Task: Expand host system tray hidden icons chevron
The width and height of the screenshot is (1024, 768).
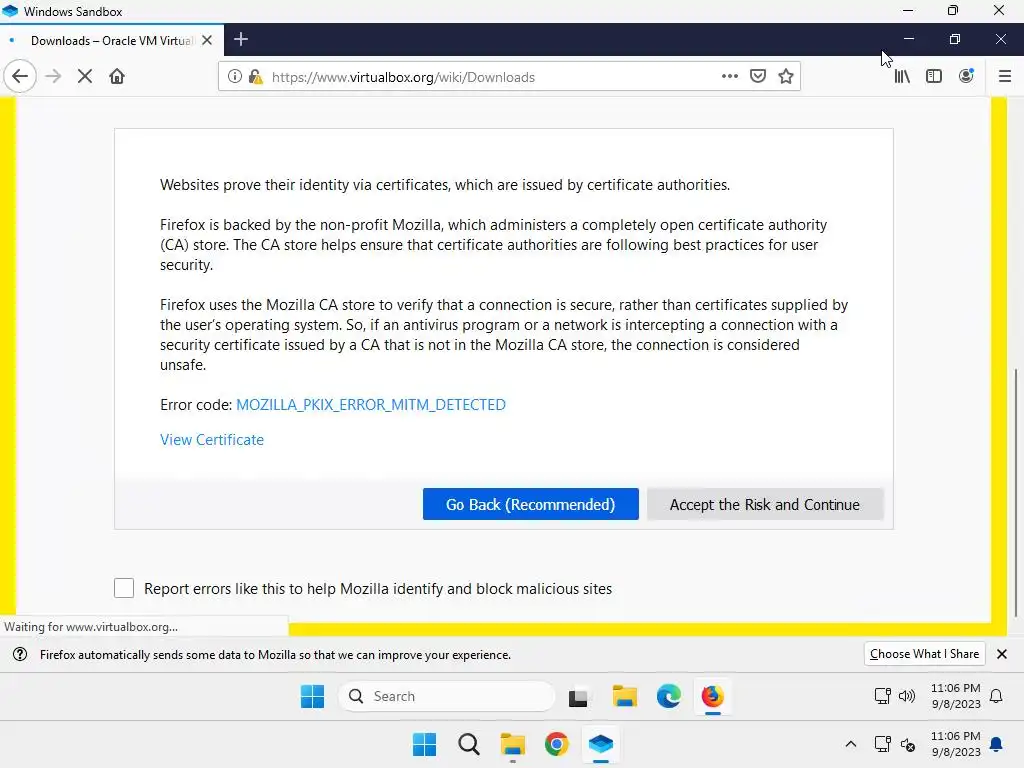Action: (850, 744)
